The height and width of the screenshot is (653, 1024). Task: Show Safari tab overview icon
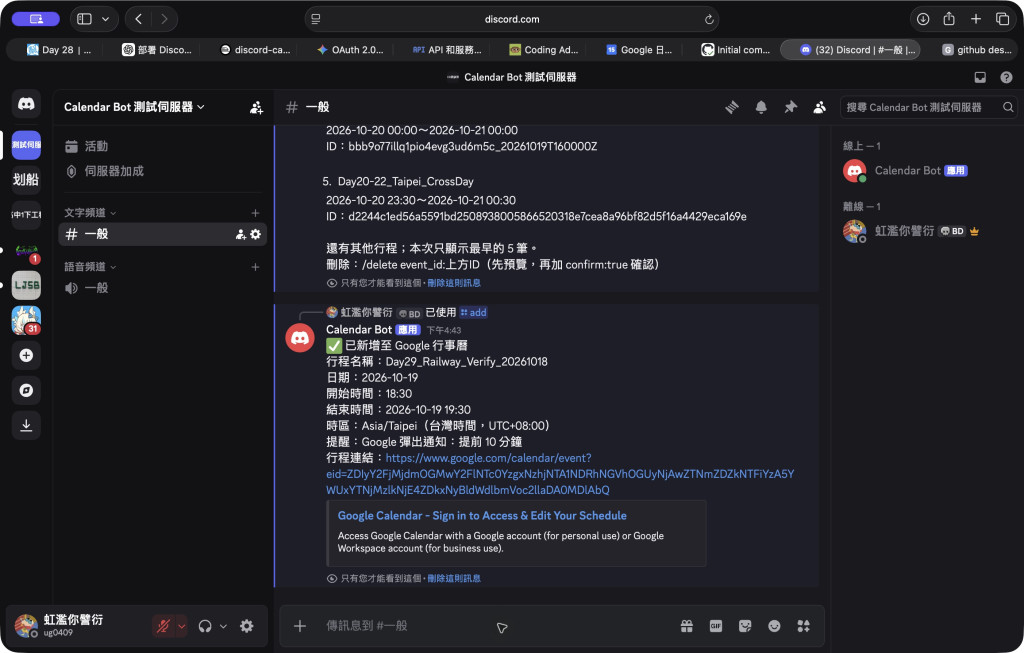click(1002, 20)
